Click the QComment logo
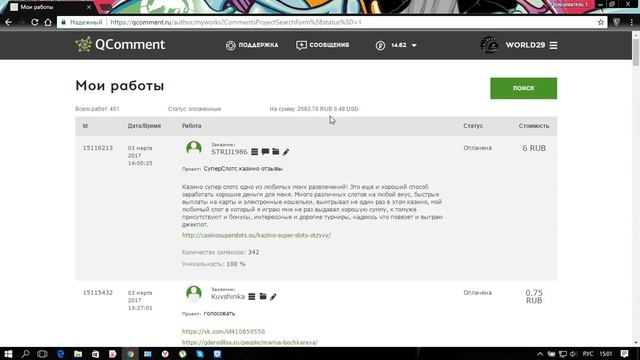Screen dimensions: 640x360 coord(120,44)
